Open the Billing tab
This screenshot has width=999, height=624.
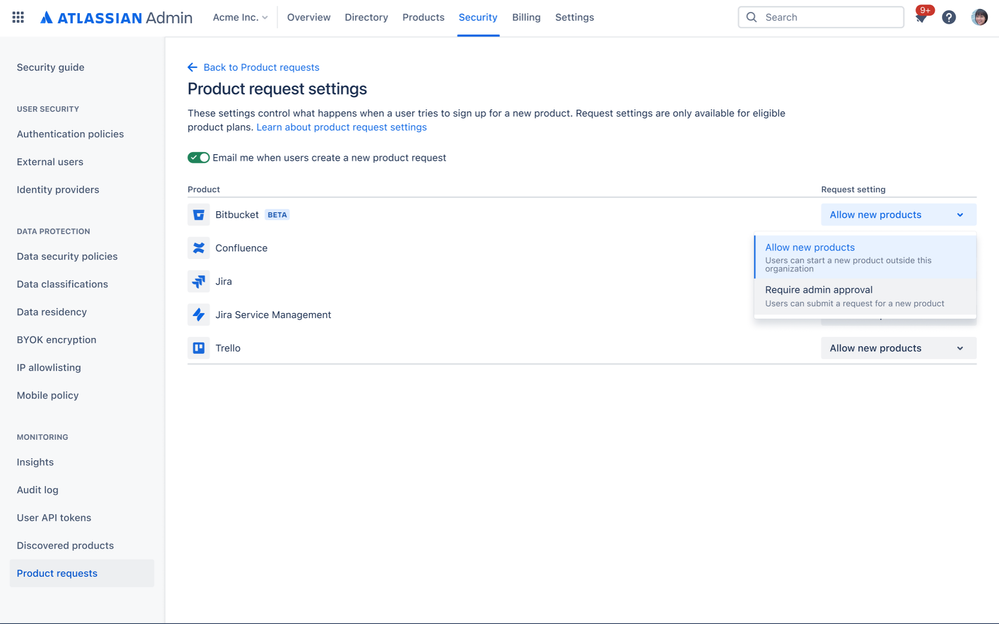click(526, 17)
